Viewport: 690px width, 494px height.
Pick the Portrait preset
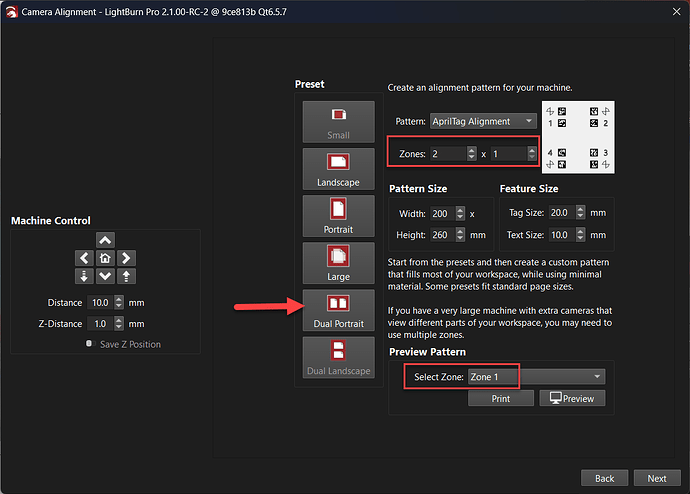point(337,215)
